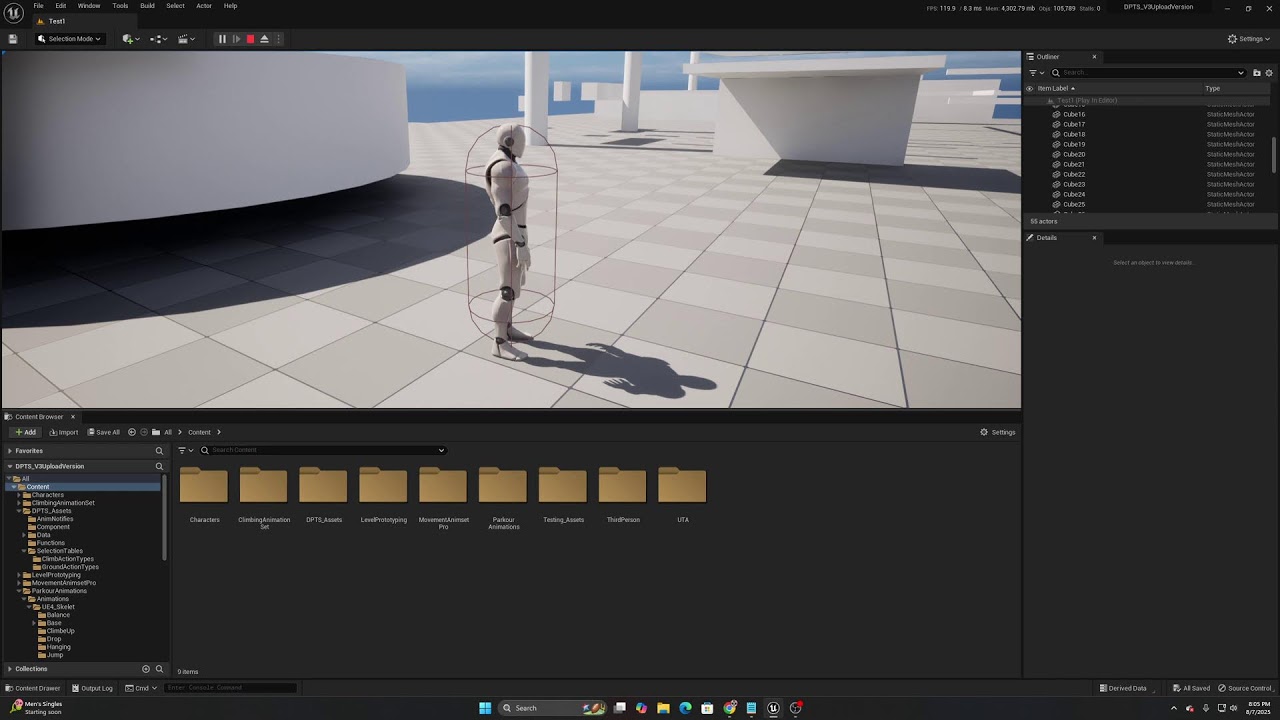
Task: Open the Actor menu
Action: pos(204,6)
